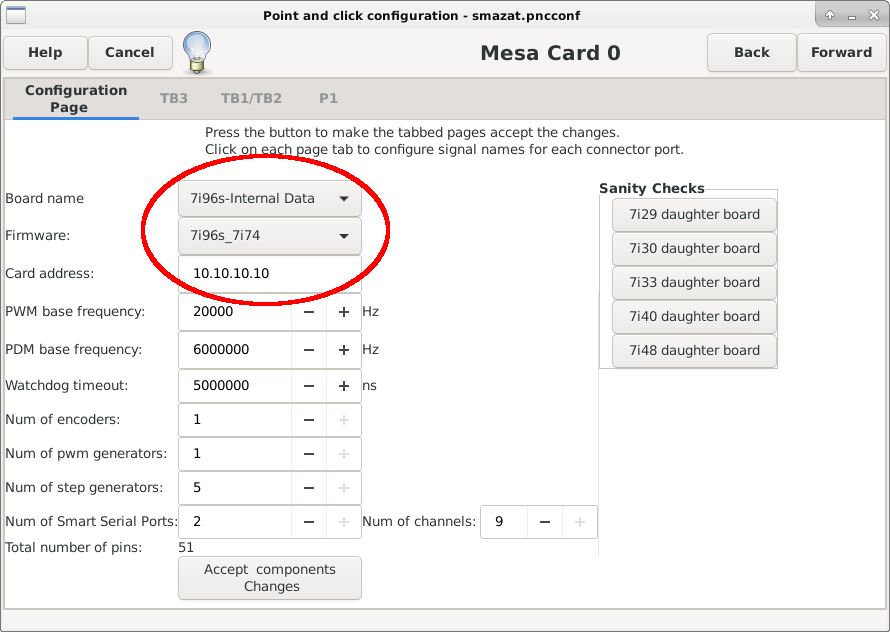Open the window menu icon in title bar
This screenshot has height=632, width=890.
coord(16,15)
